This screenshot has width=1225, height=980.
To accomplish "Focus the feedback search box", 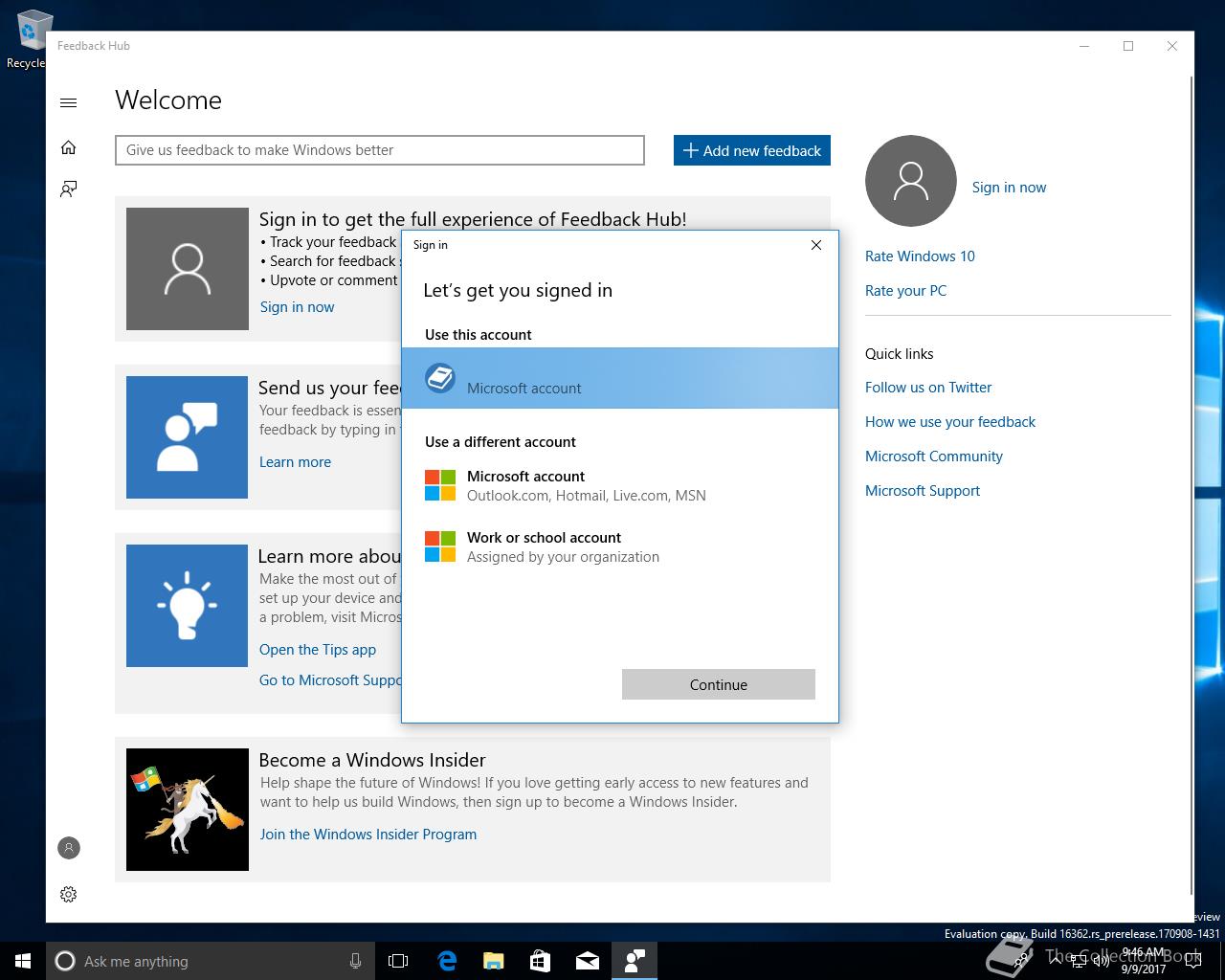I will [380, 150].
